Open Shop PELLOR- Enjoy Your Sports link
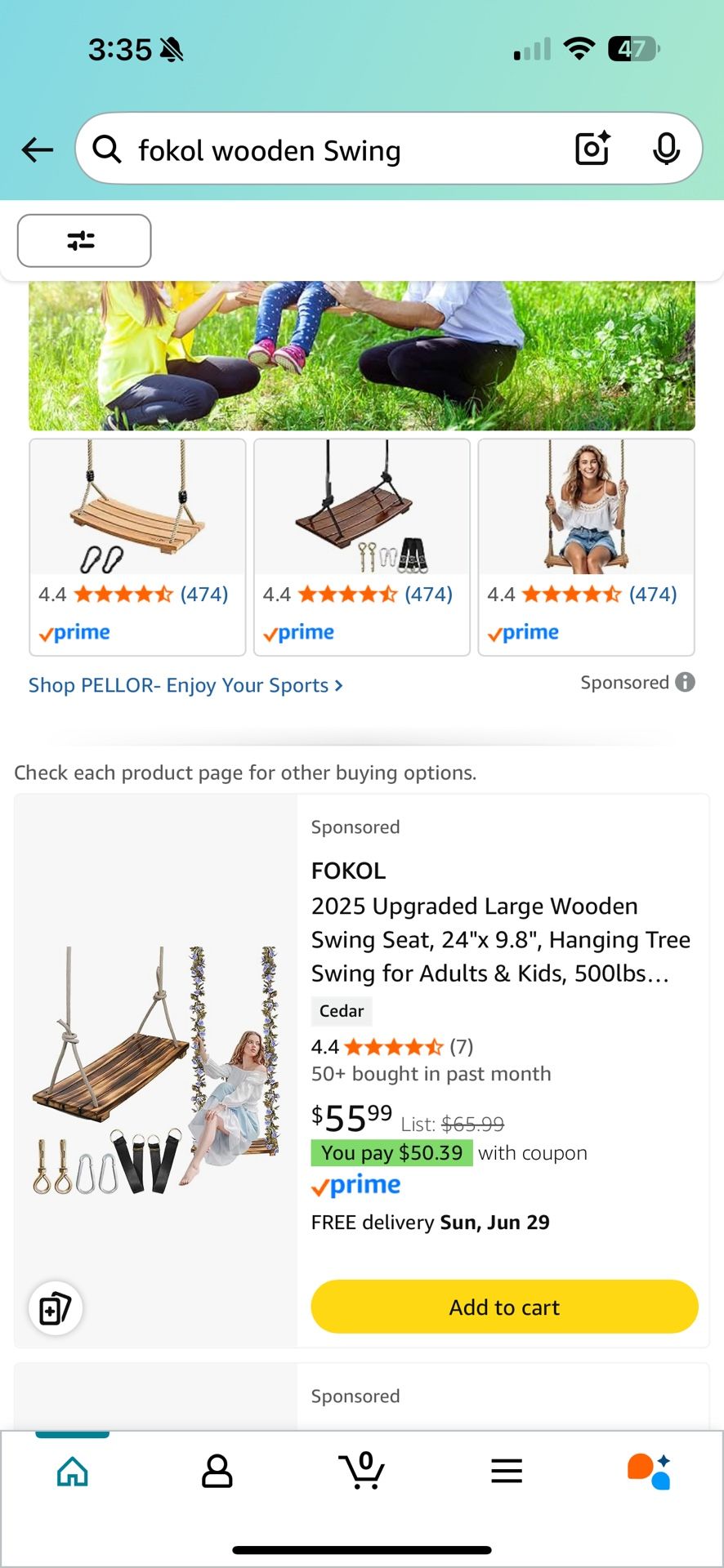 [185, 685]
